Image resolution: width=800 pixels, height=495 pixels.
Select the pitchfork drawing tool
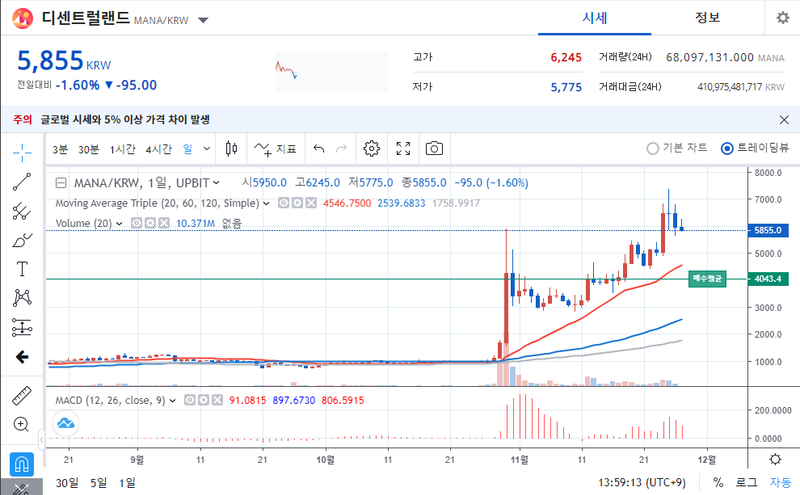(x=22, y=211)
